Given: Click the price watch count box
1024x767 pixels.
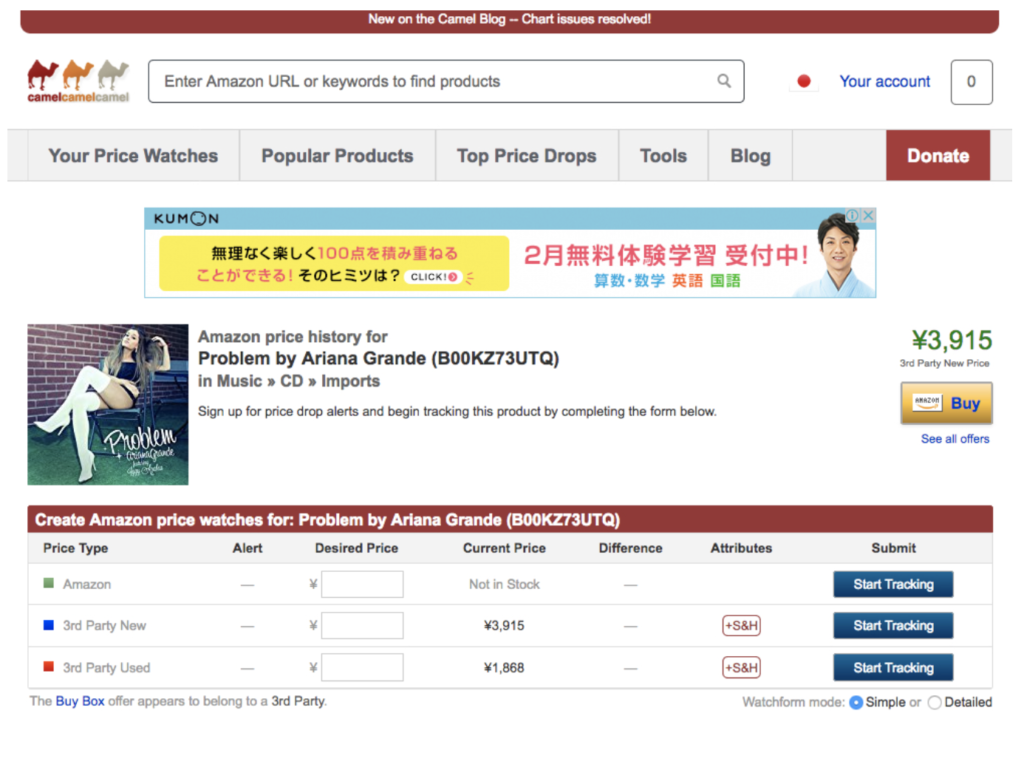Looking at the screenshot, I should (x=971, y=82).
